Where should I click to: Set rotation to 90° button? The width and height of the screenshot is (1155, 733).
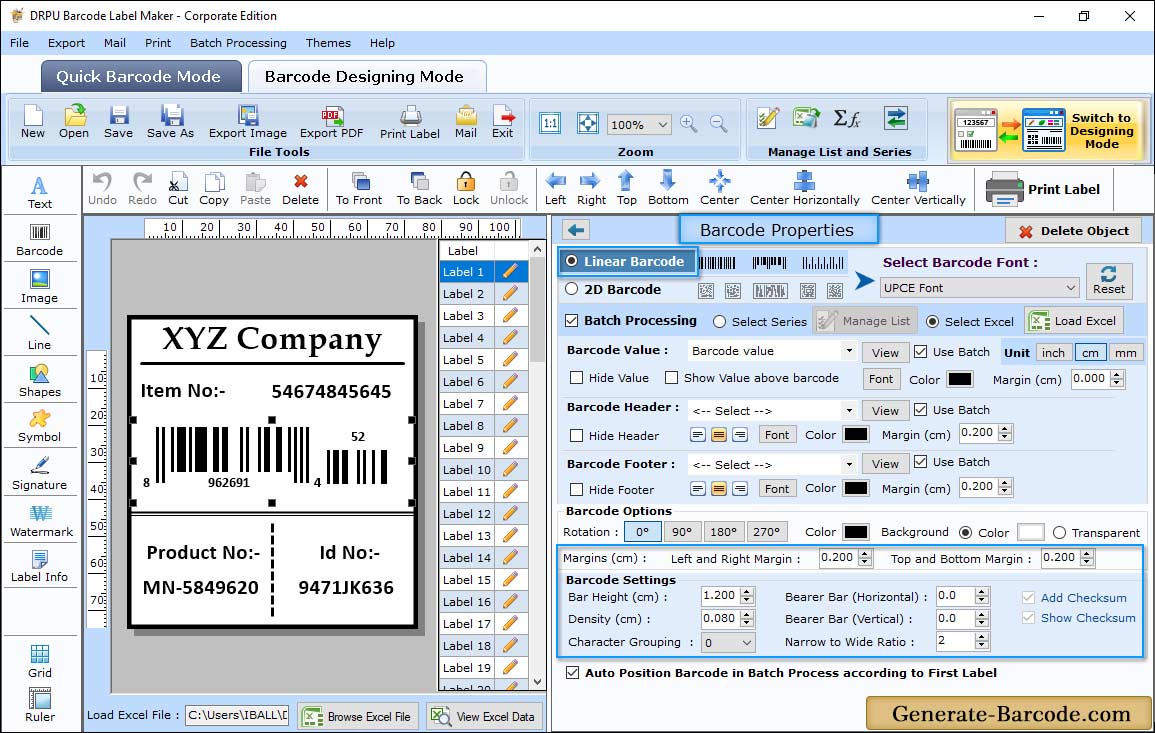[x=682, y=532]
